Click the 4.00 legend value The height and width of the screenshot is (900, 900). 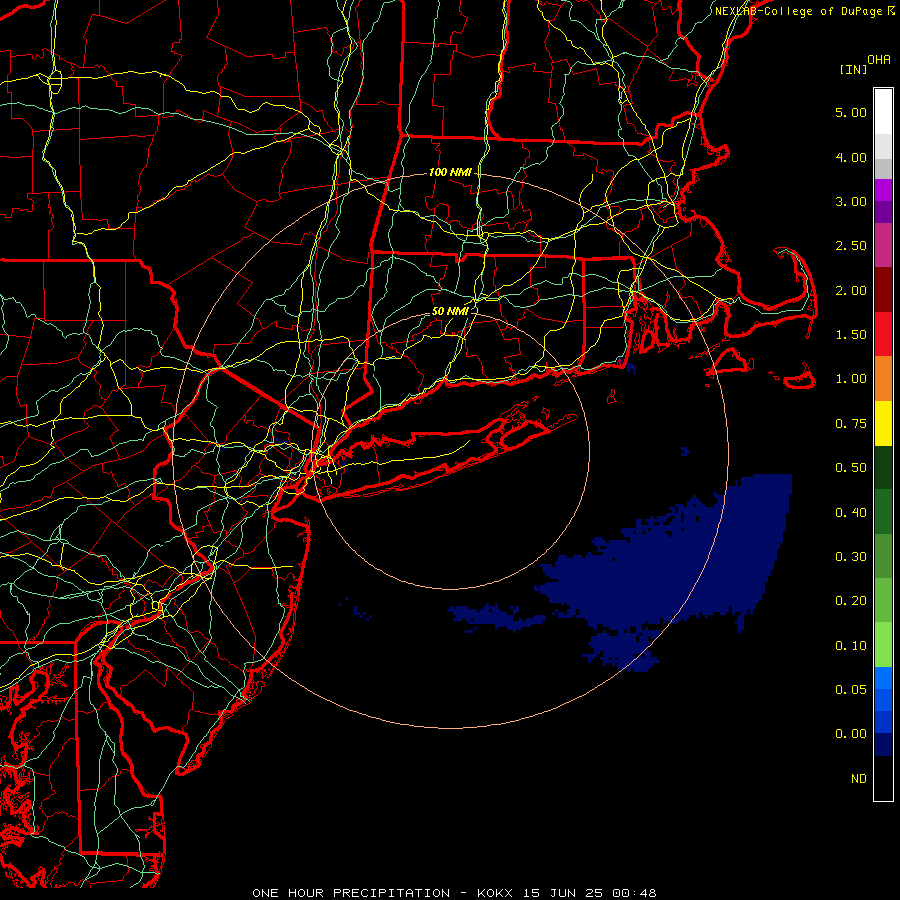851,157
